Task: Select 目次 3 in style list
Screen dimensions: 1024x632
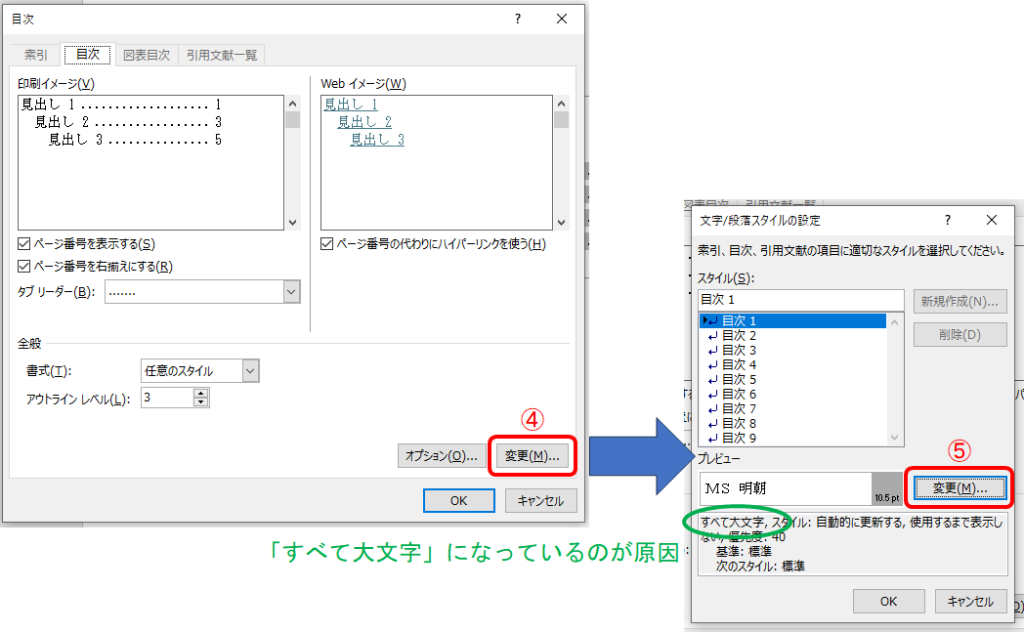Action: (x=738, y=350)
